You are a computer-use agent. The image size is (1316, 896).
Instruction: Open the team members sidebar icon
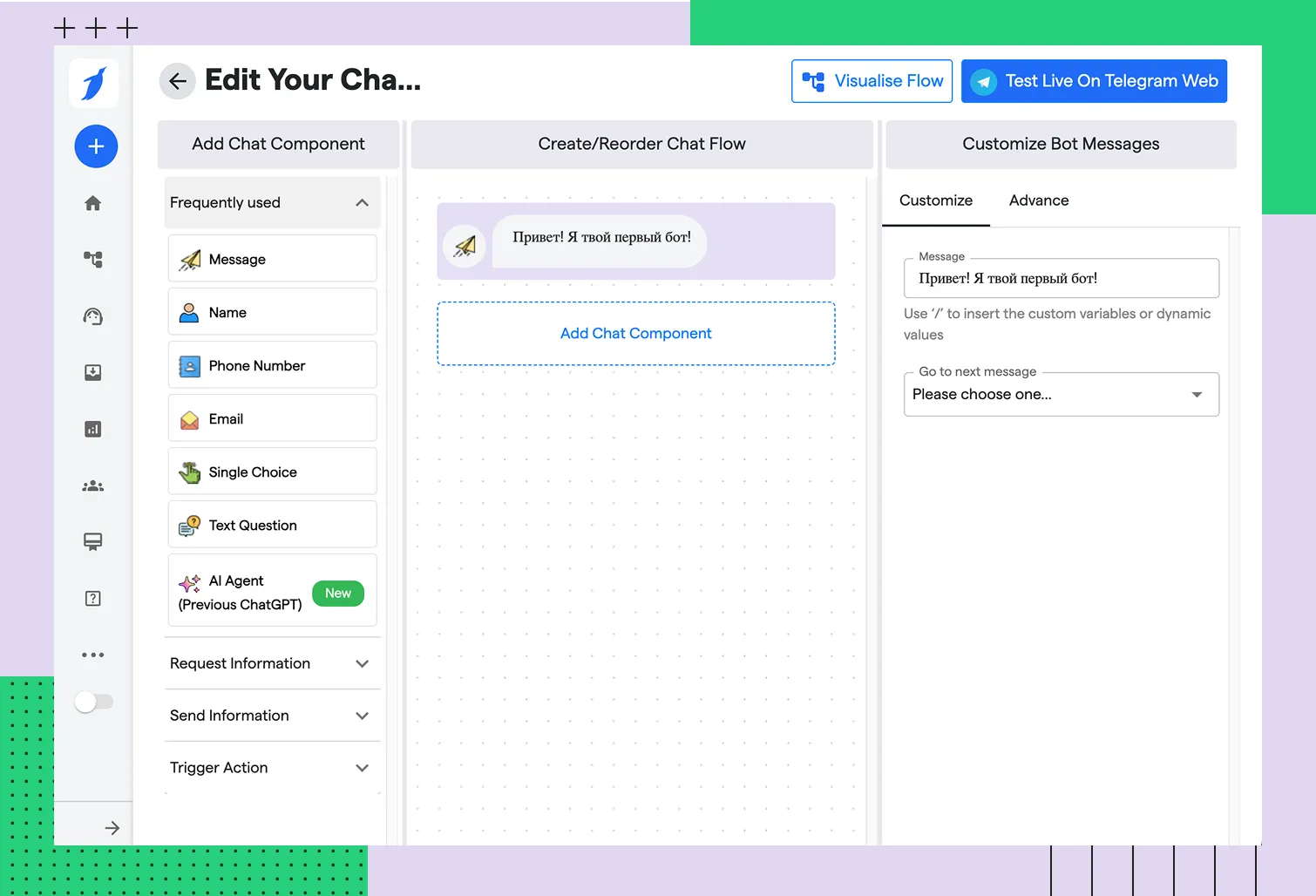(x=93, y=486)
